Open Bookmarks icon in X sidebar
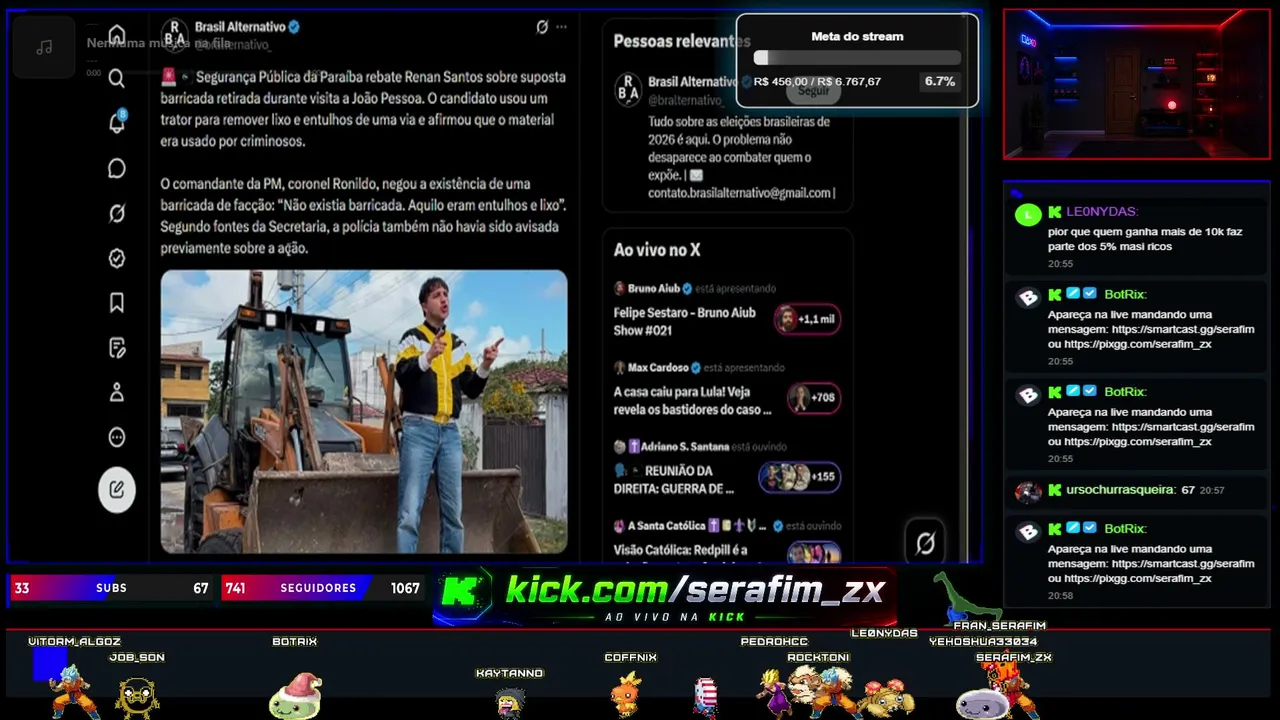This screenshot has height=720, width=1280. pos(117,302)
